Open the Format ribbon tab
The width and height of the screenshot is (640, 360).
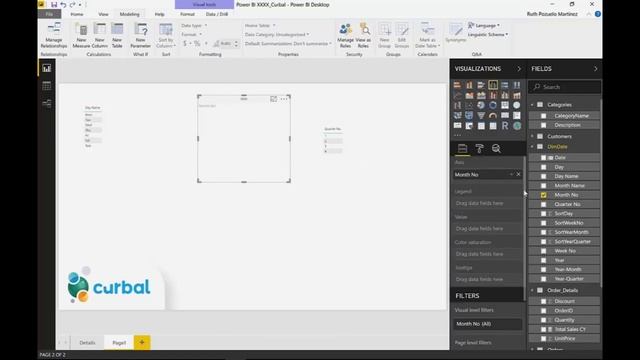187,14
